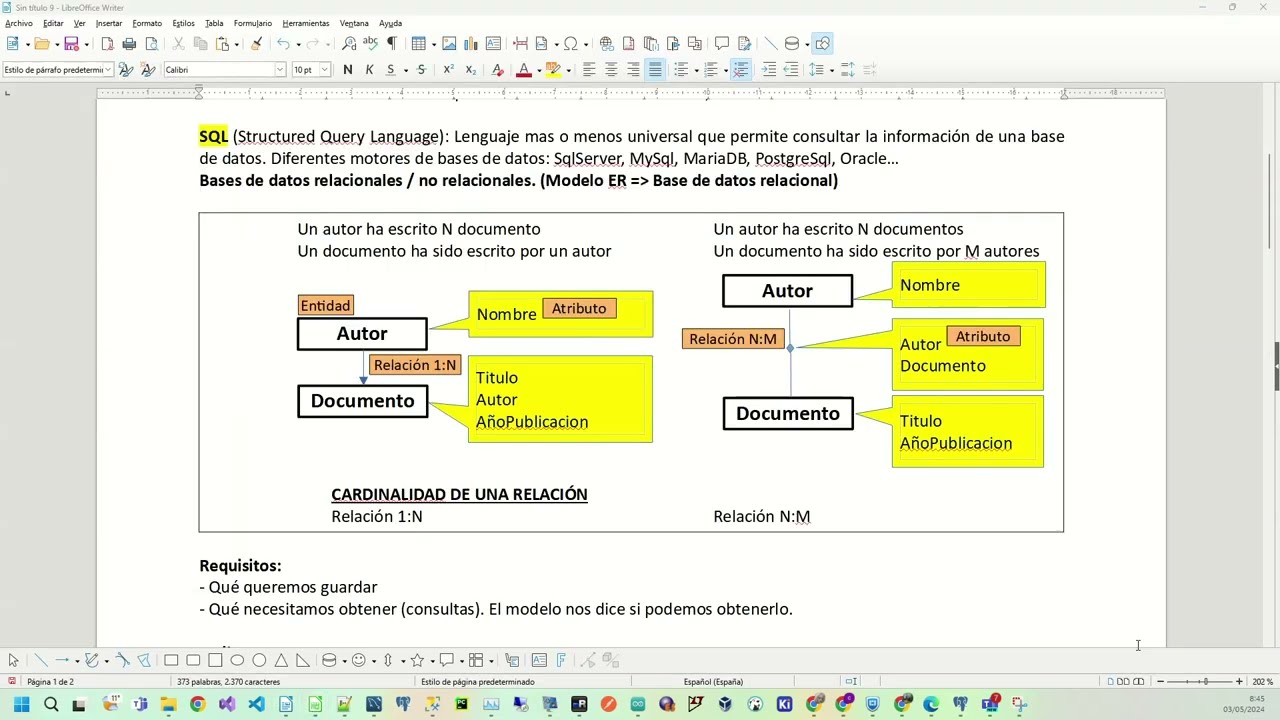This screenshot has height=720, width=1280.
Task: Toggle Align Left
Action: (x=589, y=70)
